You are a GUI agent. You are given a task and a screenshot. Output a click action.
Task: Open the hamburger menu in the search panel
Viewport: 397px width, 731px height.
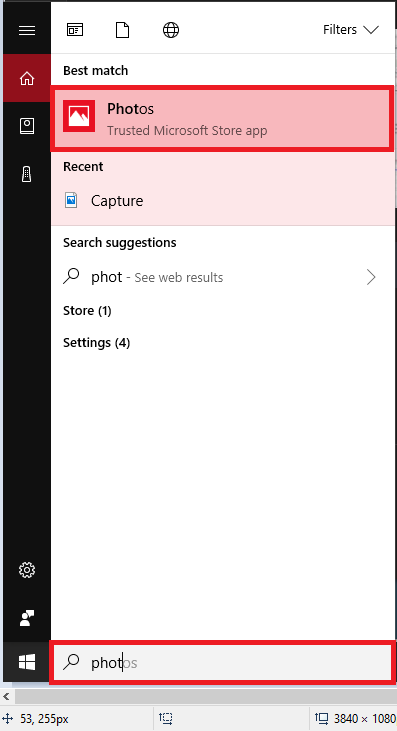click(27, 30)
